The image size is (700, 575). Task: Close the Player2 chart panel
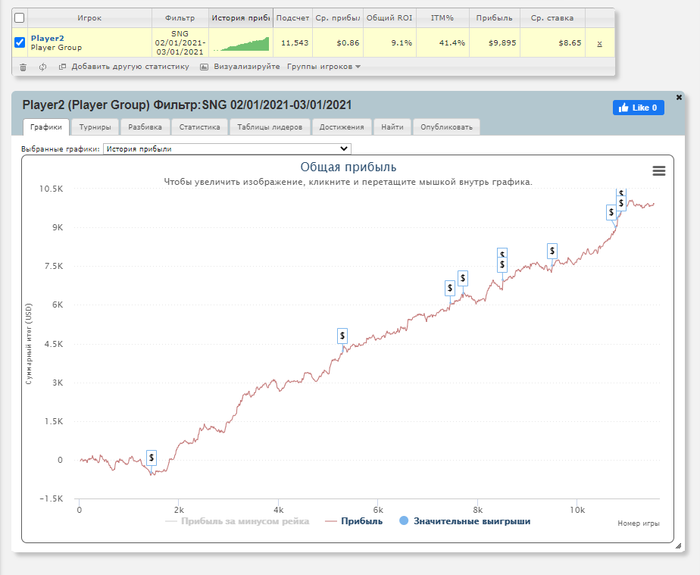click(x=679, y=97)
